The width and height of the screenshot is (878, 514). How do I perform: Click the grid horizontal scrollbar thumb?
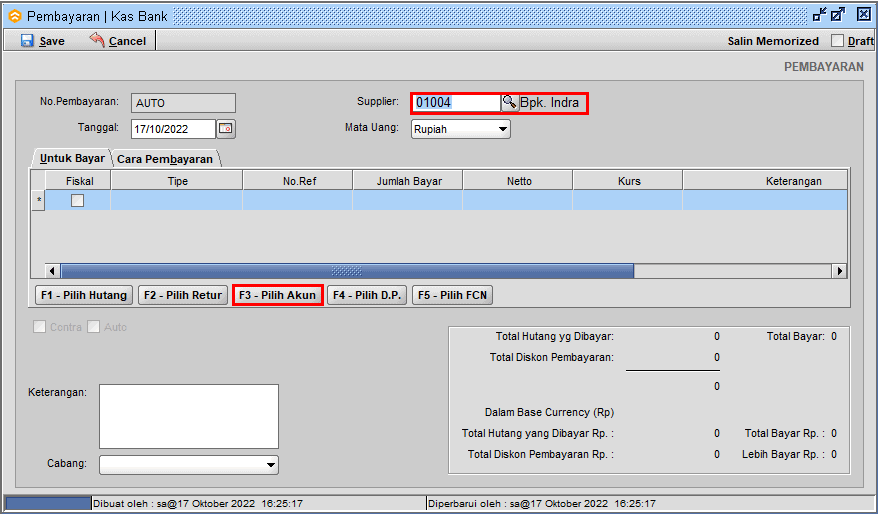pyautogui.click(x=347, y=271)
